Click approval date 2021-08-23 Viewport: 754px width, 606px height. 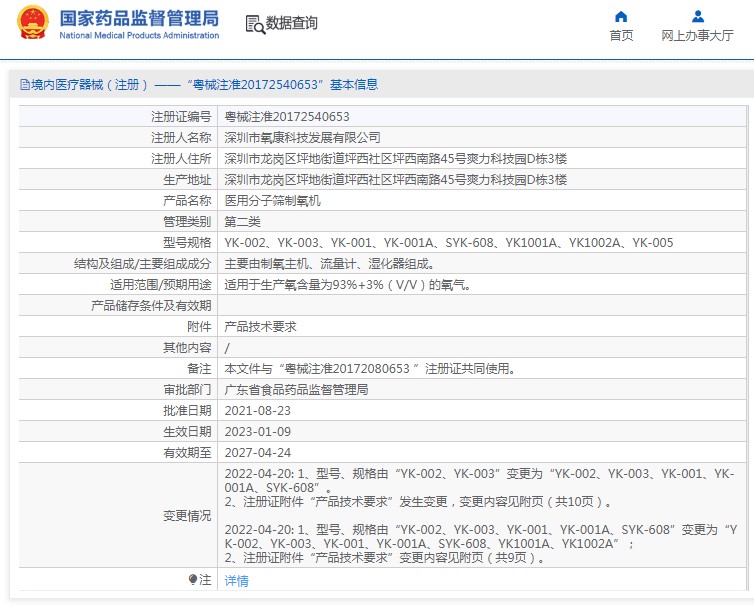[x=257, y=411]
